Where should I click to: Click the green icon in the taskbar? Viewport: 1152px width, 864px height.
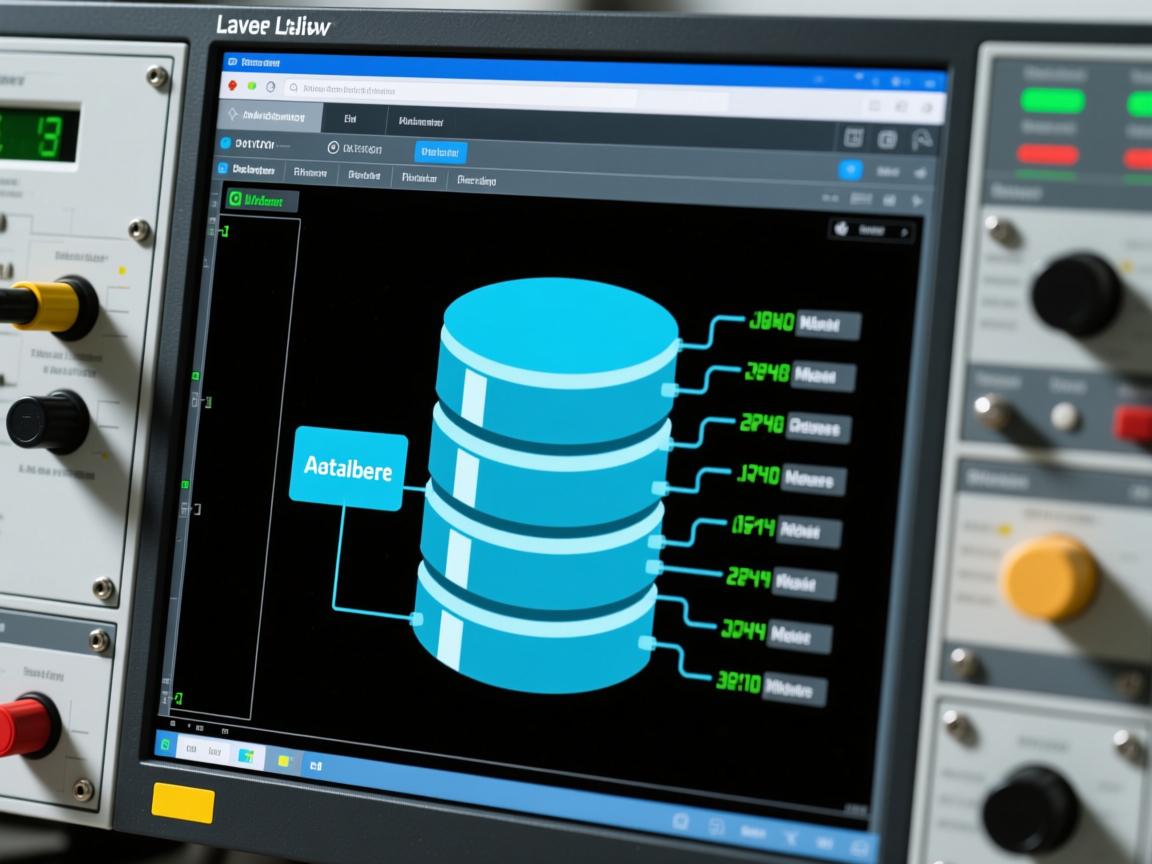coord(166,745)
